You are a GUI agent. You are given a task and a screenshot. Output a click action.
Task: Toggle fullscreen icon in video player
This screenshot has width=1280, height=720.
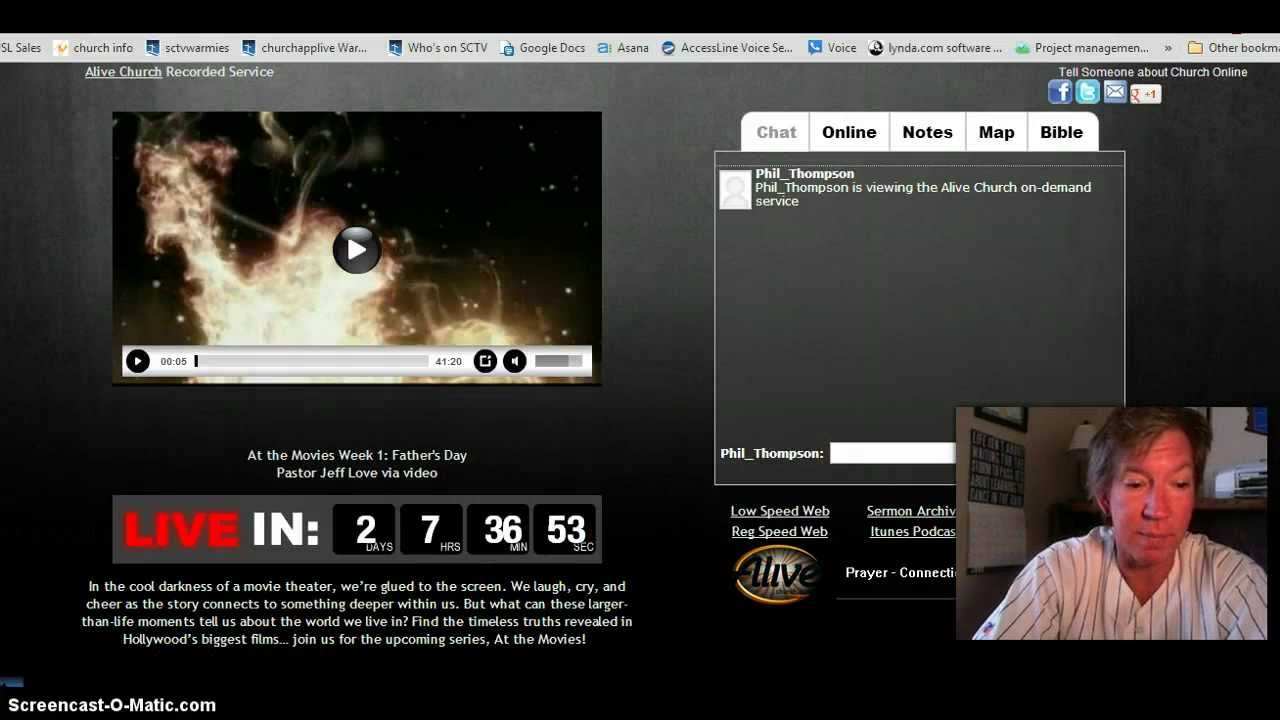pyautogui.click(x=485, y=361)
